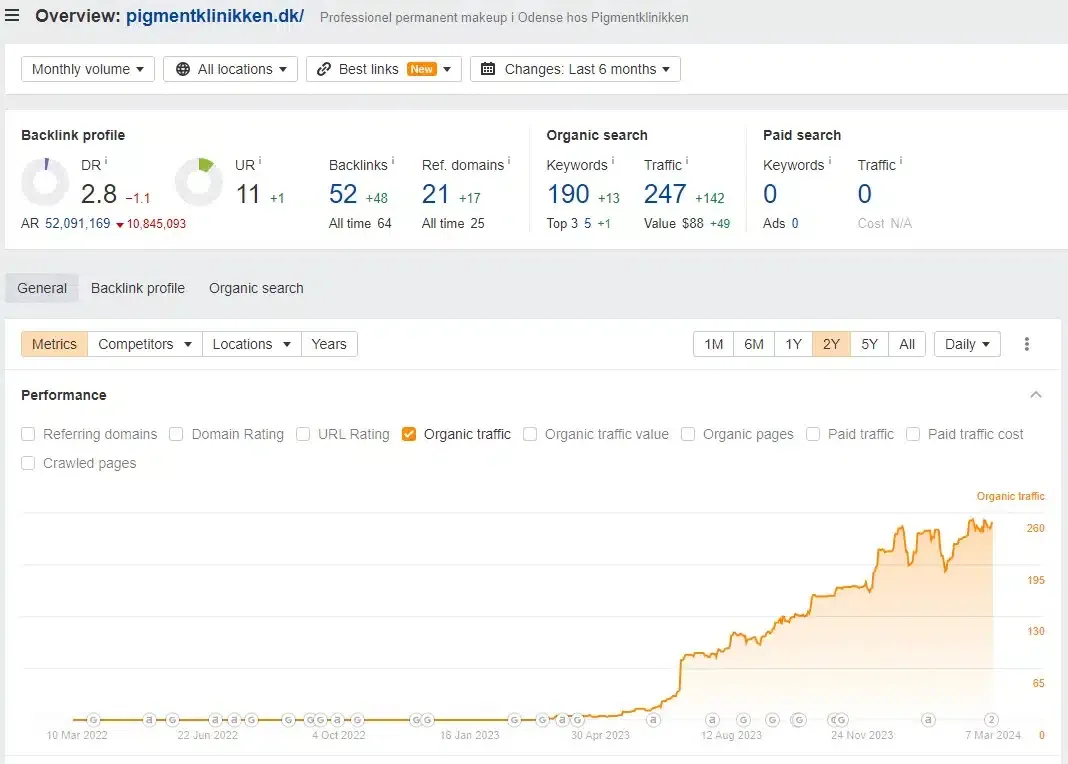Viewport: 1068px width, 764px height.
Task: Open the Monthly volume dropdown
Action: [88, 69]
